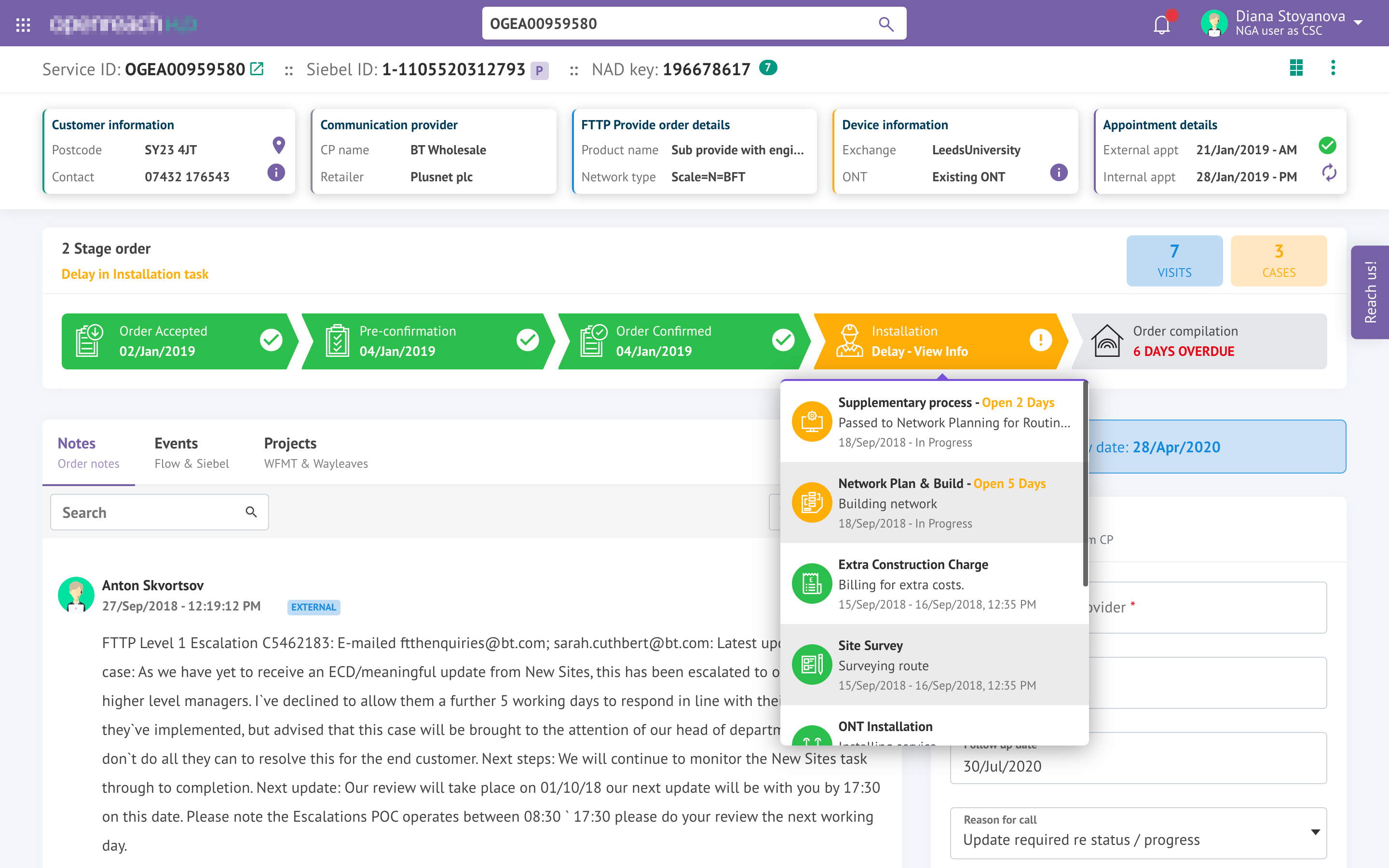This screenshot has width=1389, height=868.
Task: Show customer contact info icon
Action: click(276, 172)
